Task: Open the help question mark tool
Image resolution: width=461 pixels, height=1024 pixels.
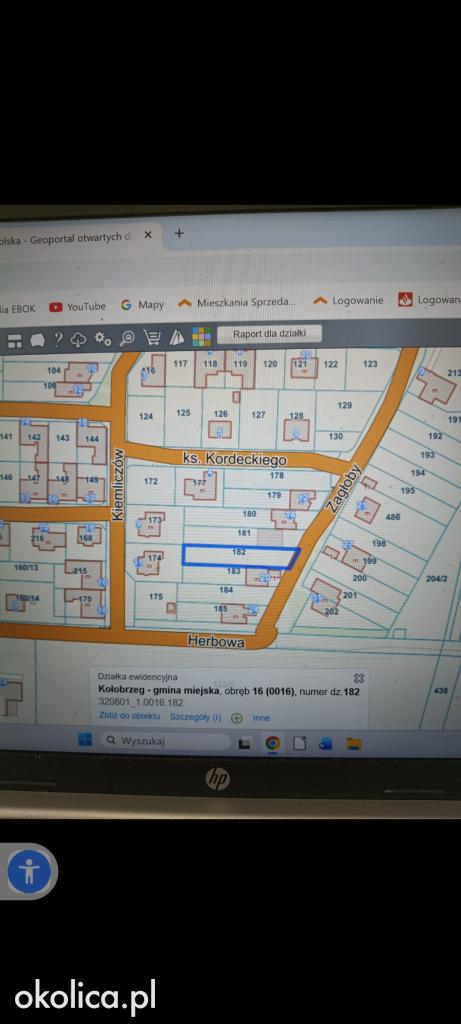Action: 58,339
